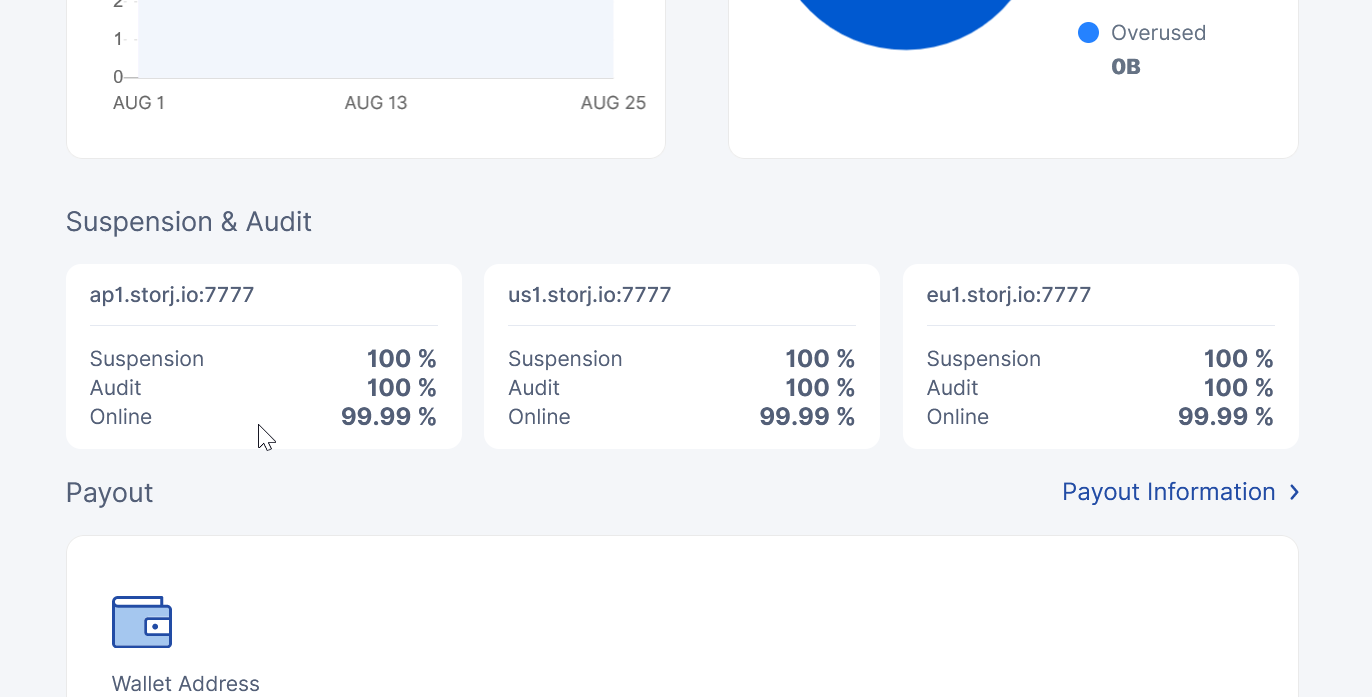Screen dimensions: 1372x697
Task: Click the blue disk usage pie chart
Action: [905, 20]
